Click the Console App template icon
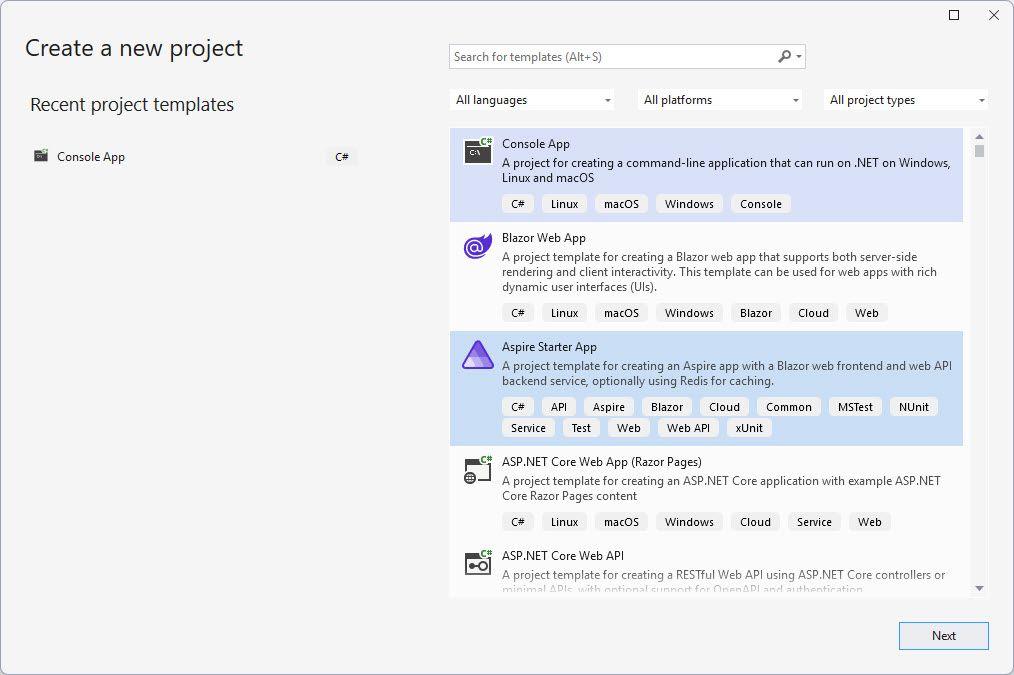Screen dimensions: 1014x675 (x=478, y=151)
